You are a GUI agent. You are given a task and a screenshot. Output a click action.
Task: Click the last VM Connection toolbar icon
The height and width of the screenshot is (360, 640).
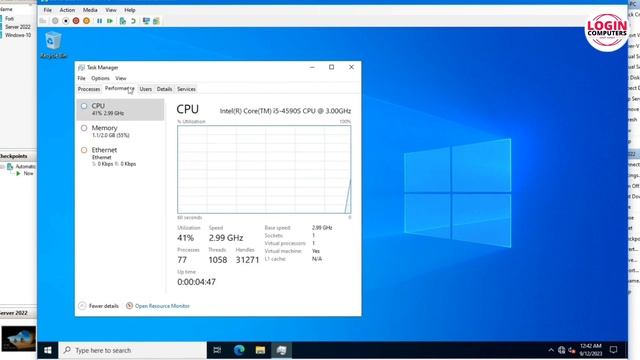point(156,21)
